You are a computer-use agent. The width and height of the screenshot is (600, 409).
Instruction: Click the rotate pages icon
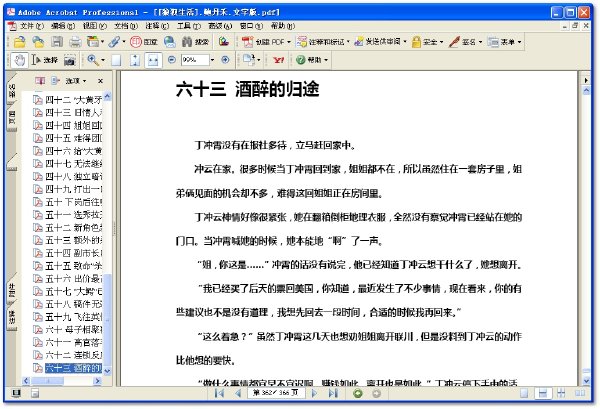point(249,60)
